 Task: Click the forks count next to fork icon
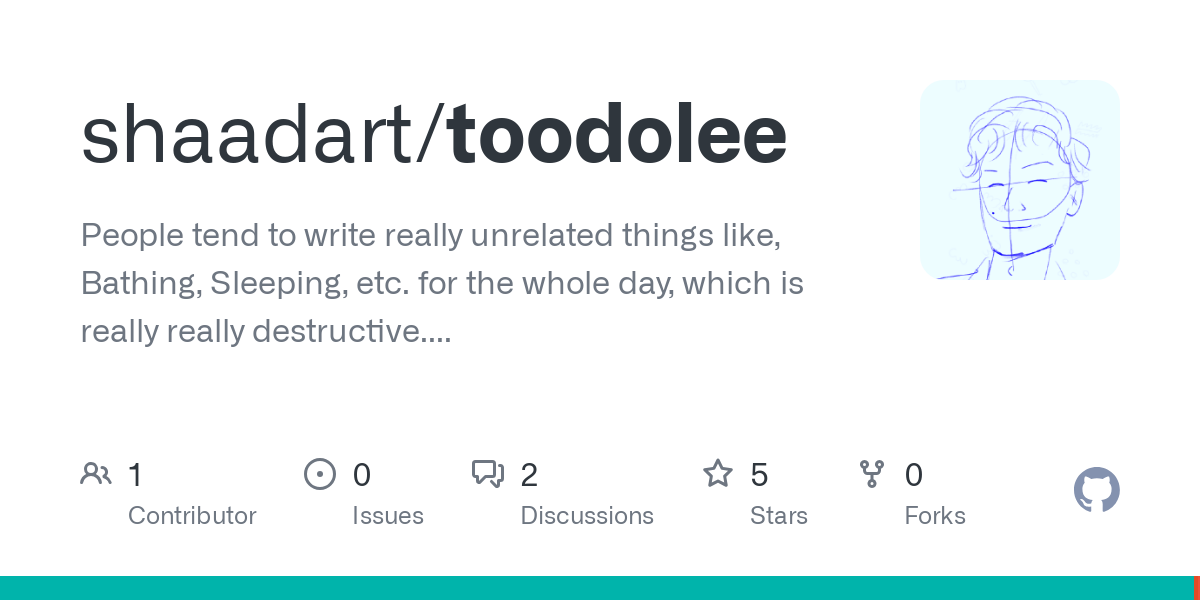click(913, 475)
